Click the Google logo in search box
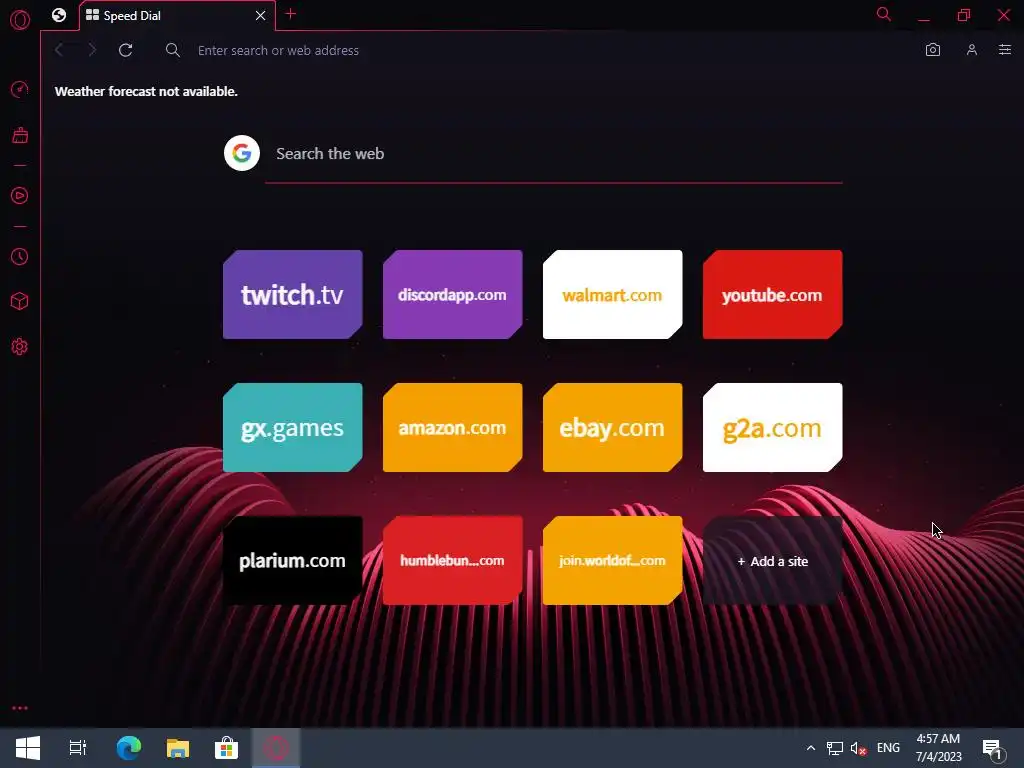 pyautogui.click(x=242, y=153)
